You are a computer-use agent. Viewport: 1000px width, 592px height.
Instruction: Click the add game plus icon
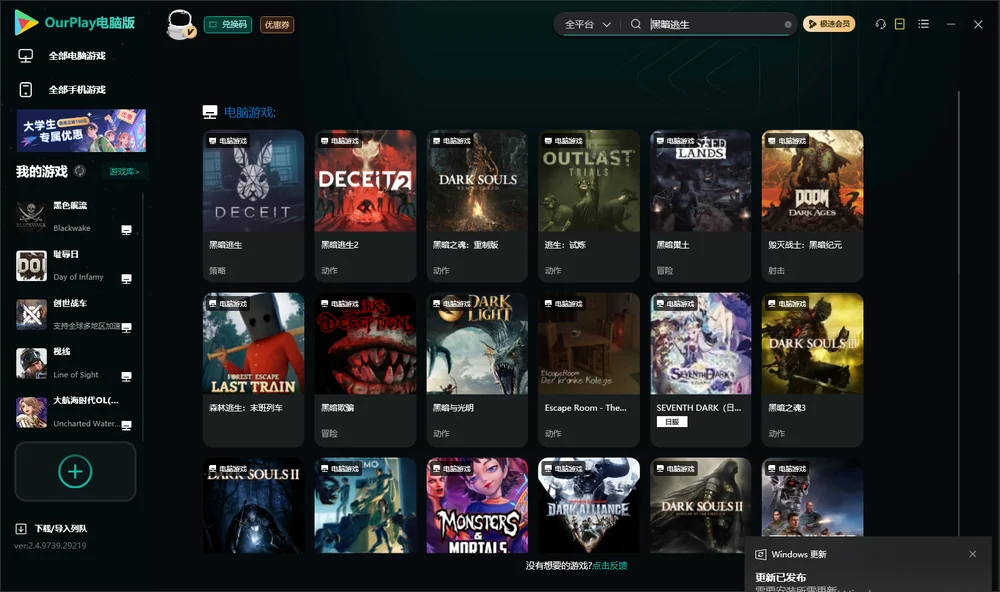pos(75,471)
